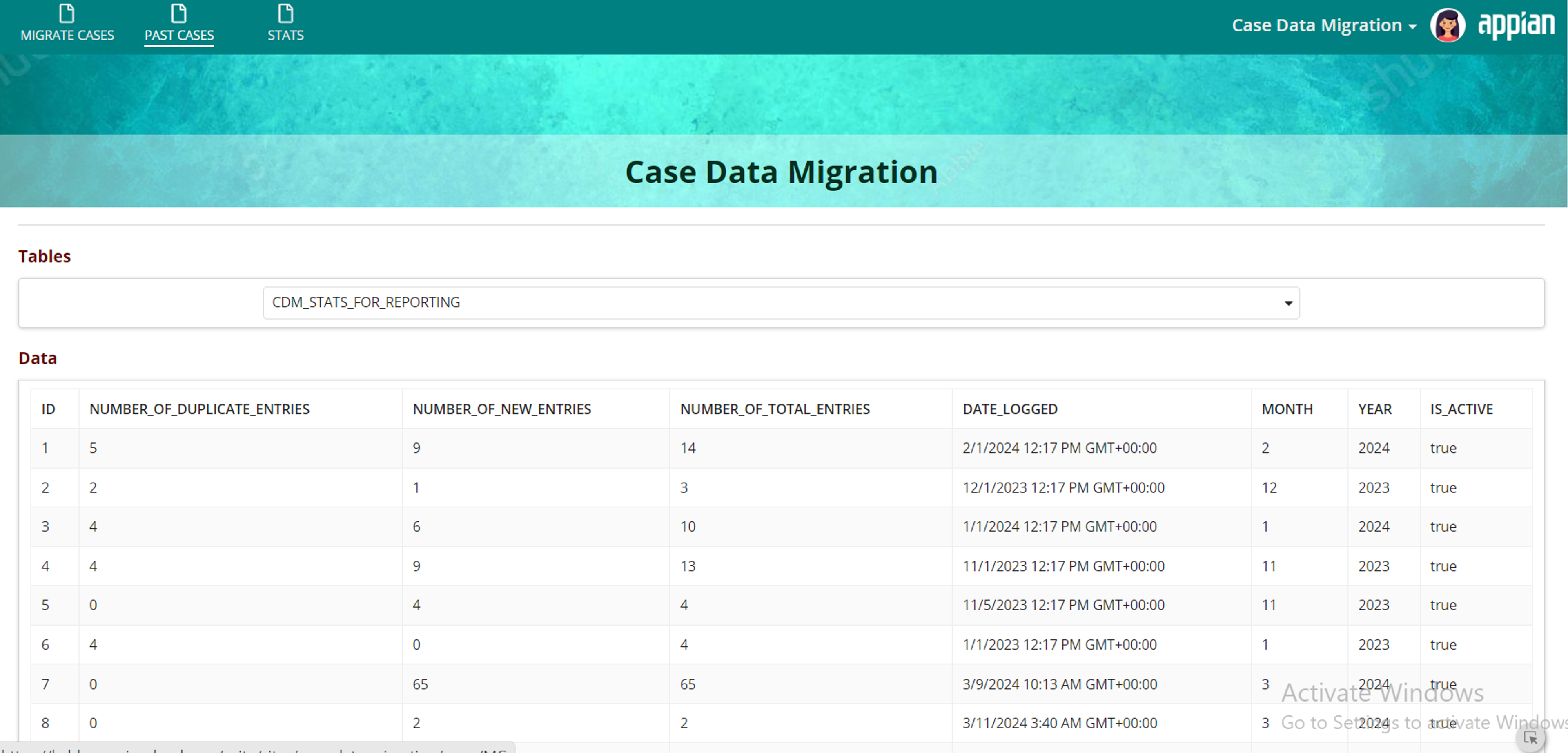Screen dimensions: 1568x753
Task: Click the mouse-pointer icon near the bottom-right corner
Action: point(1530,738)
